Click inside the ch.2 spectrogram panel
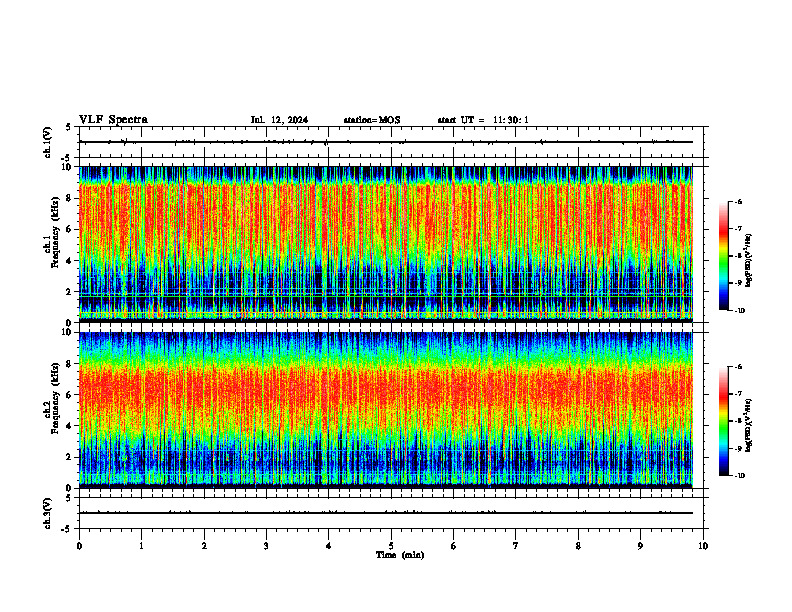The height and width of the screenshot is (612, 792). 386,410
